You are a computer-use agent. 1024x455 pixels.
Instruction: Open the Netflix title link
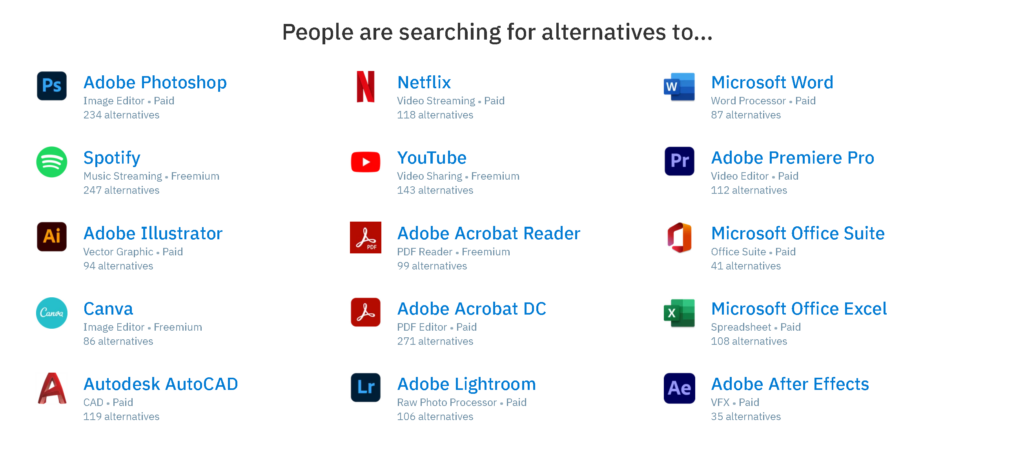pyautogui.click(x=424, y=83)
